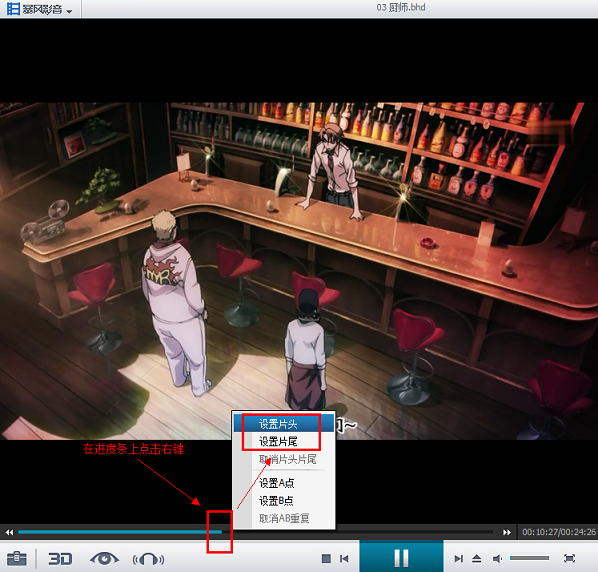Image resolution: width=598 pixels, height=572 pixels.
Task: Seek on the video progress bar
Action: (x=256, y=532)
